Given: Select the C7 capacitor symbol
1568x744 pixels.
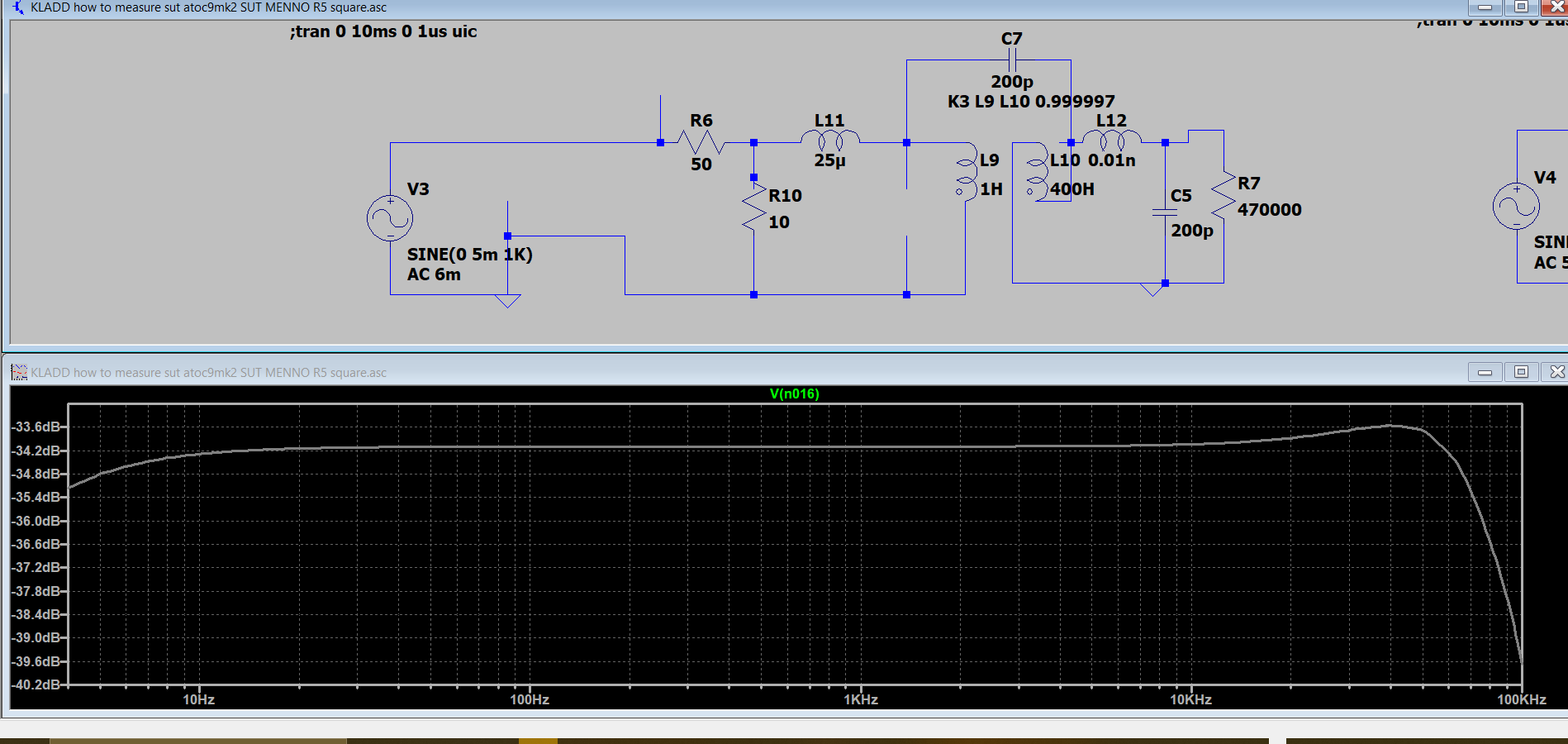Looking at the screenshot, I should click(1011, 60).
